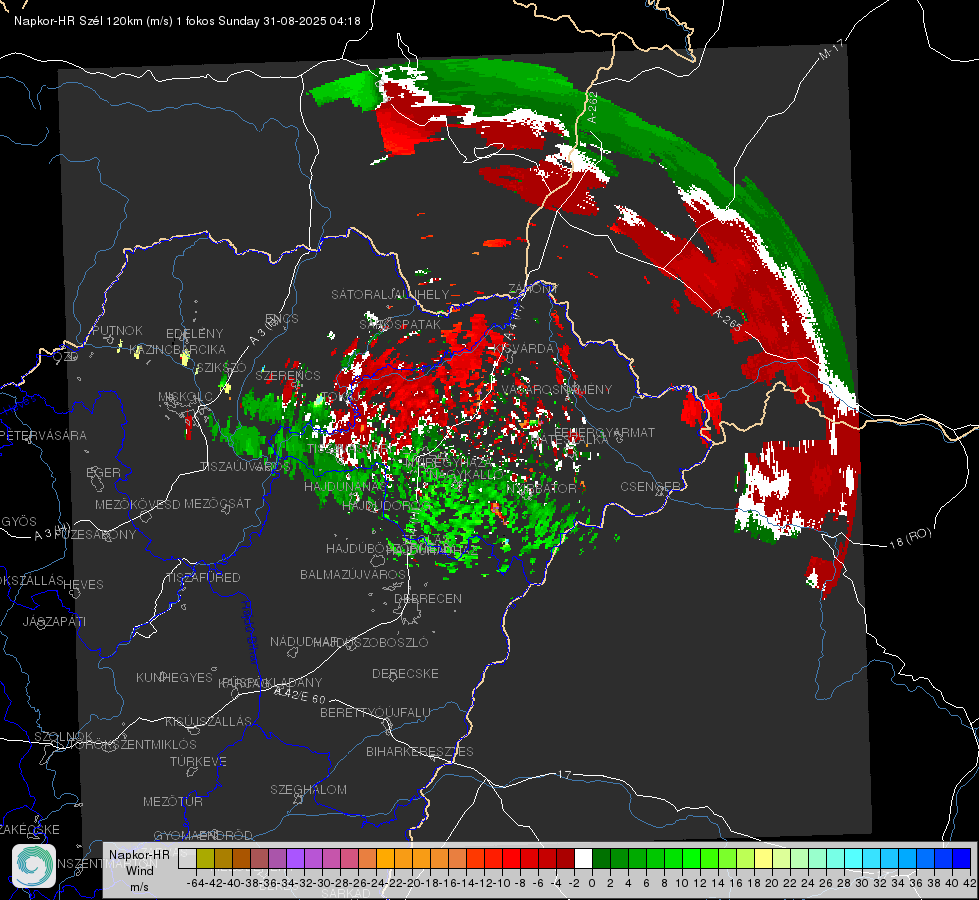Click the BIHARKERESZTES label
The width and height of the screenshot is (979, 900).
click(420, 751)
